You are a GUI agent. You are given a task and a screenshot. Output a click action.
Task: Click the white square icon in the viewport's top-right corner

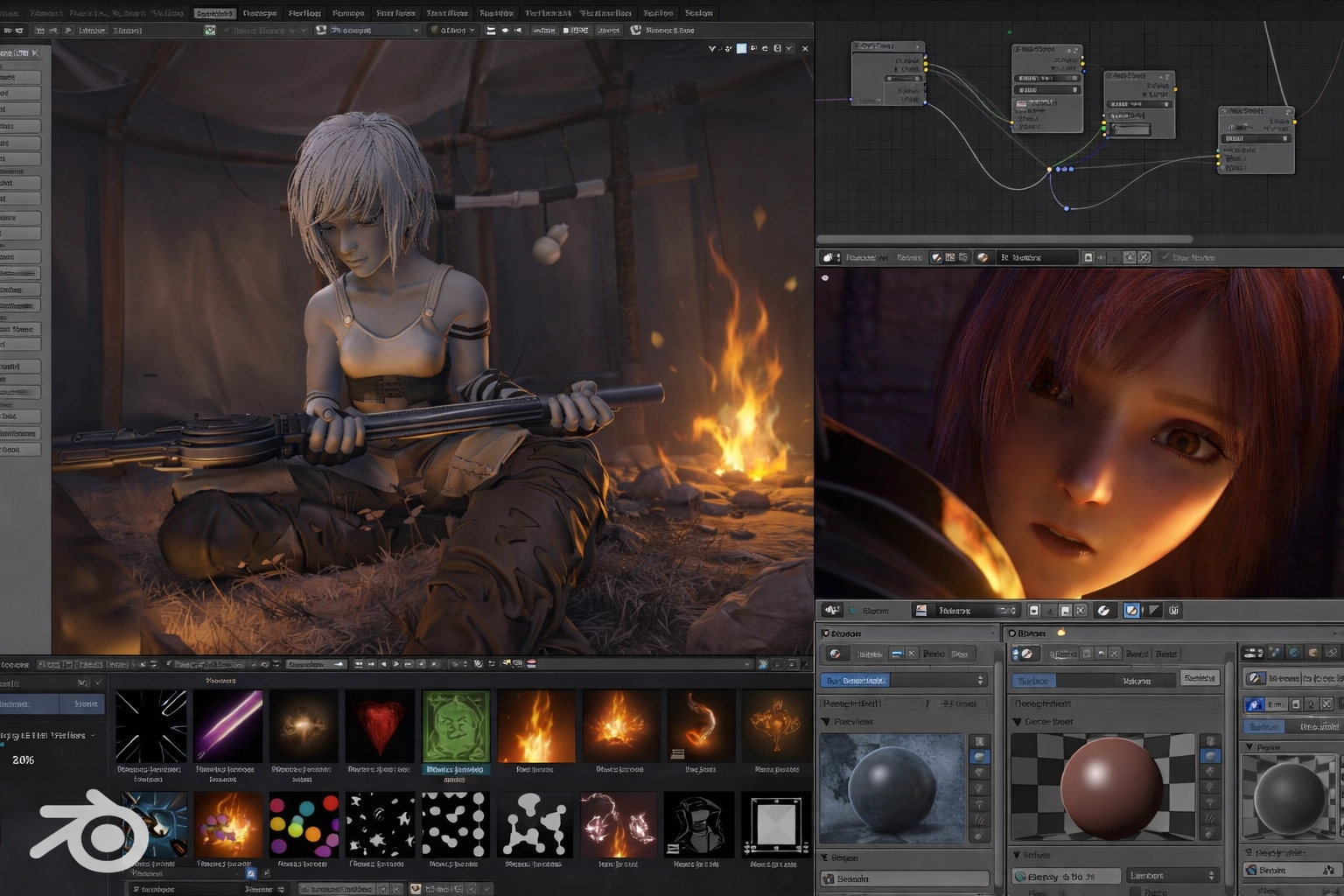(741, 49)
